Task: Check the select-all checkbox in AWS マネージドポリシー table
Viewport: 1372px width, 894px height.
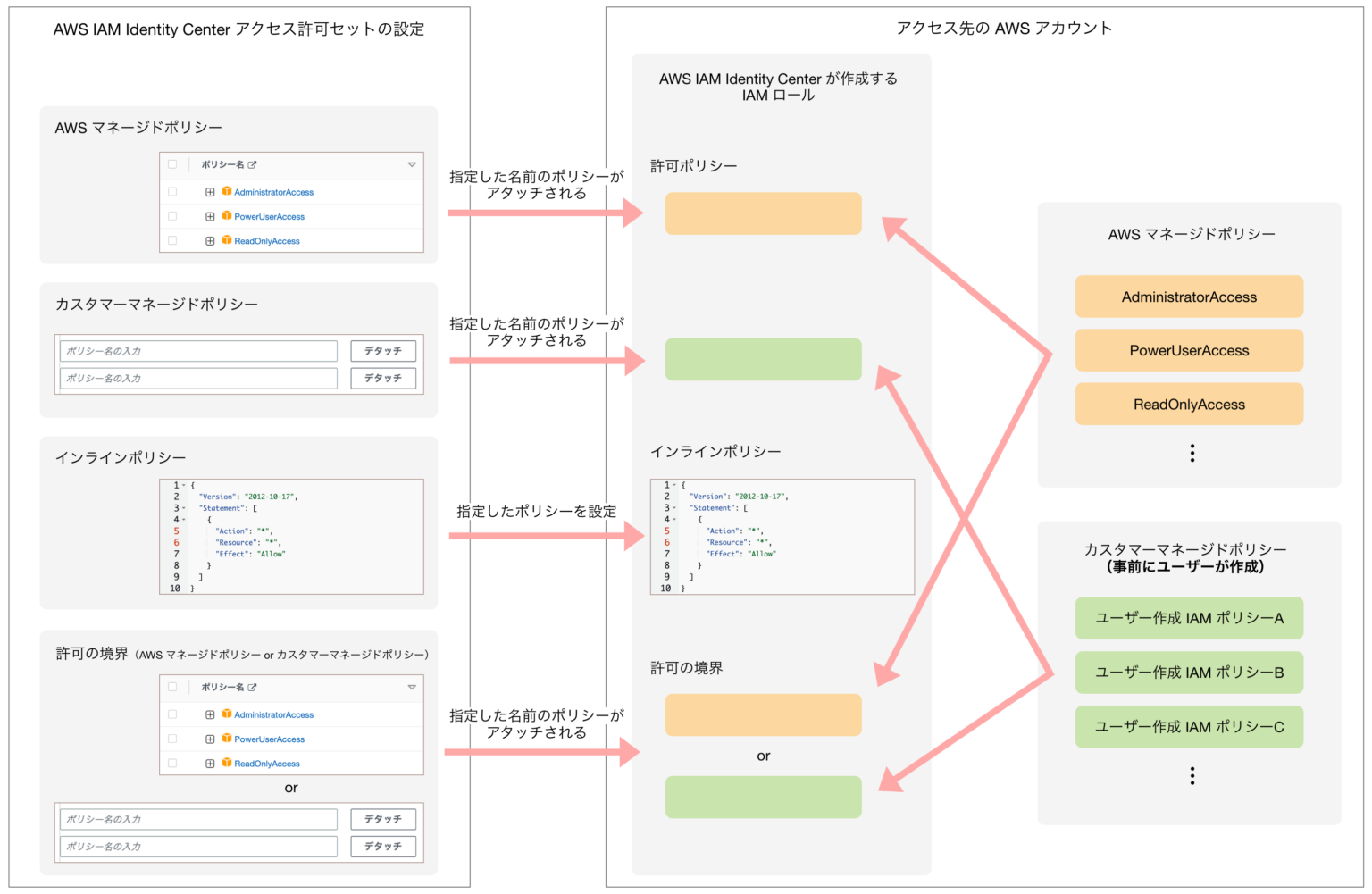Action: coord(172,164)
